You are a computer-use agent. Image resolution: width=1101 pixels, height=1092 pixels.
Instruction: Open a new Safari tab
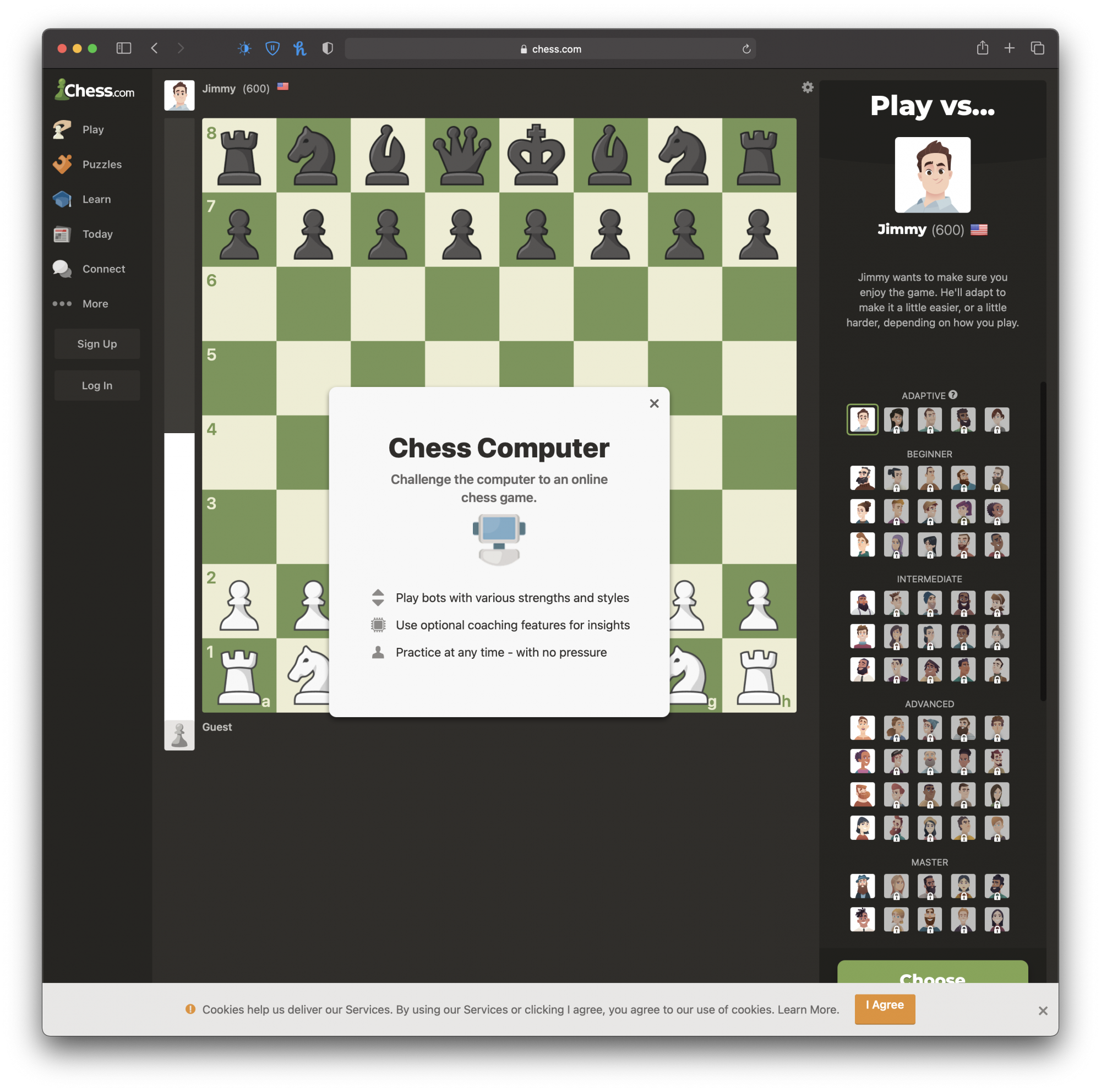(x=1009, y=48)
